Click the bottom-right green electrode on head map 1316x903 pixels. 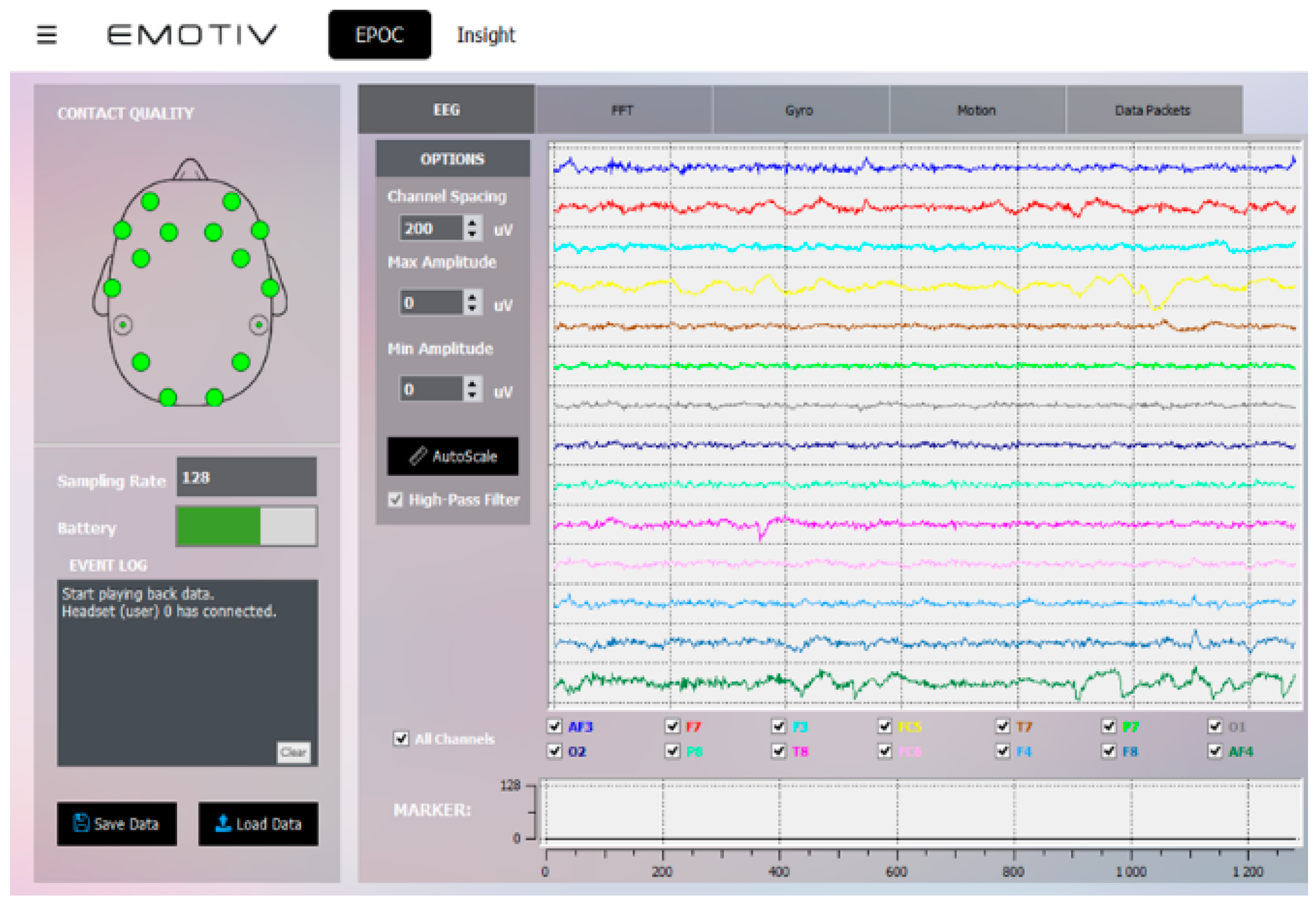(215, 398)
